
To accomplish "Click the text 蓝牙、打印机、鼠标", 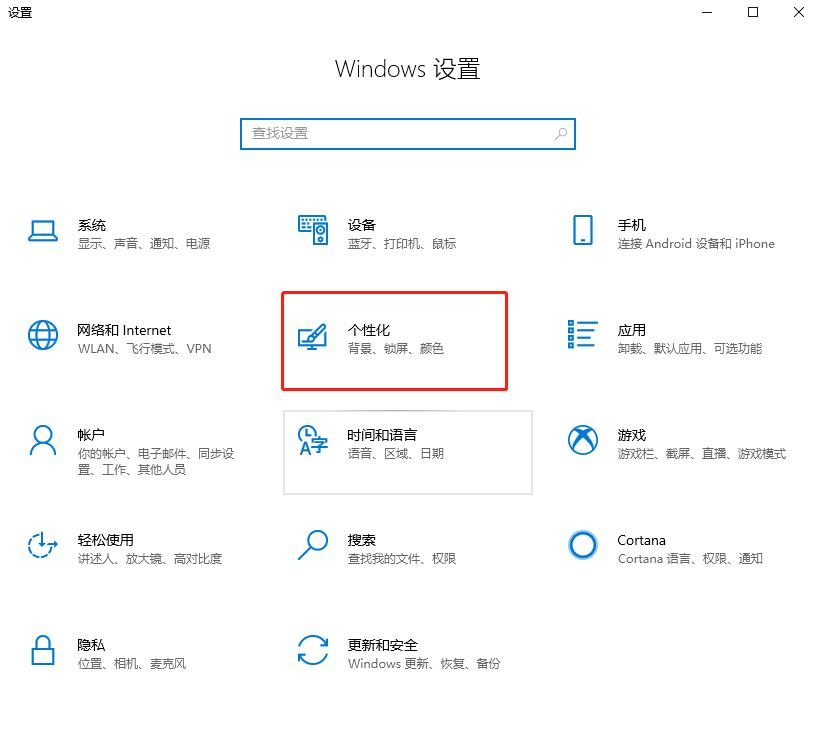I will [x=402, y=244].
